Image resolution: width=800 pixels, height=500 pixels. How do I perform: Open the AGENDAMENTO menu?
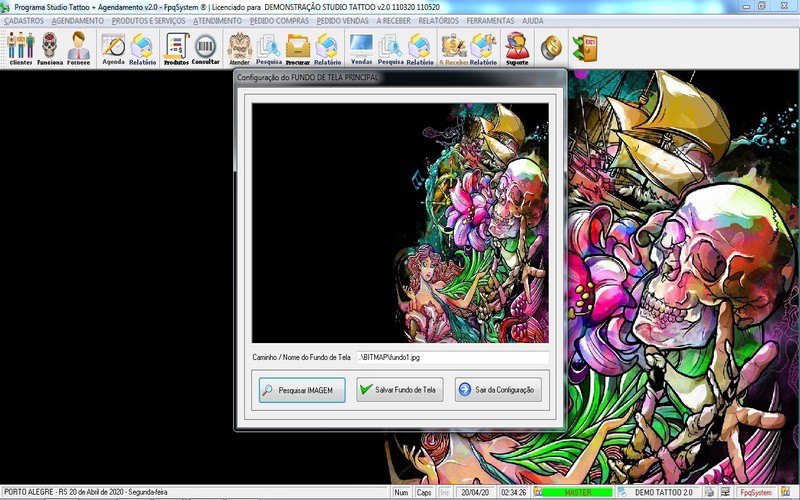tap(78, 21)
